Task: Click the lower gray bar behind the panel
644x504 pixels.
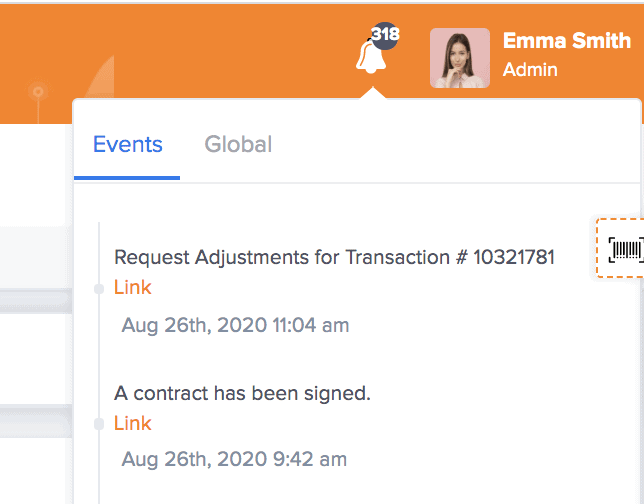Action: point(36,421)
